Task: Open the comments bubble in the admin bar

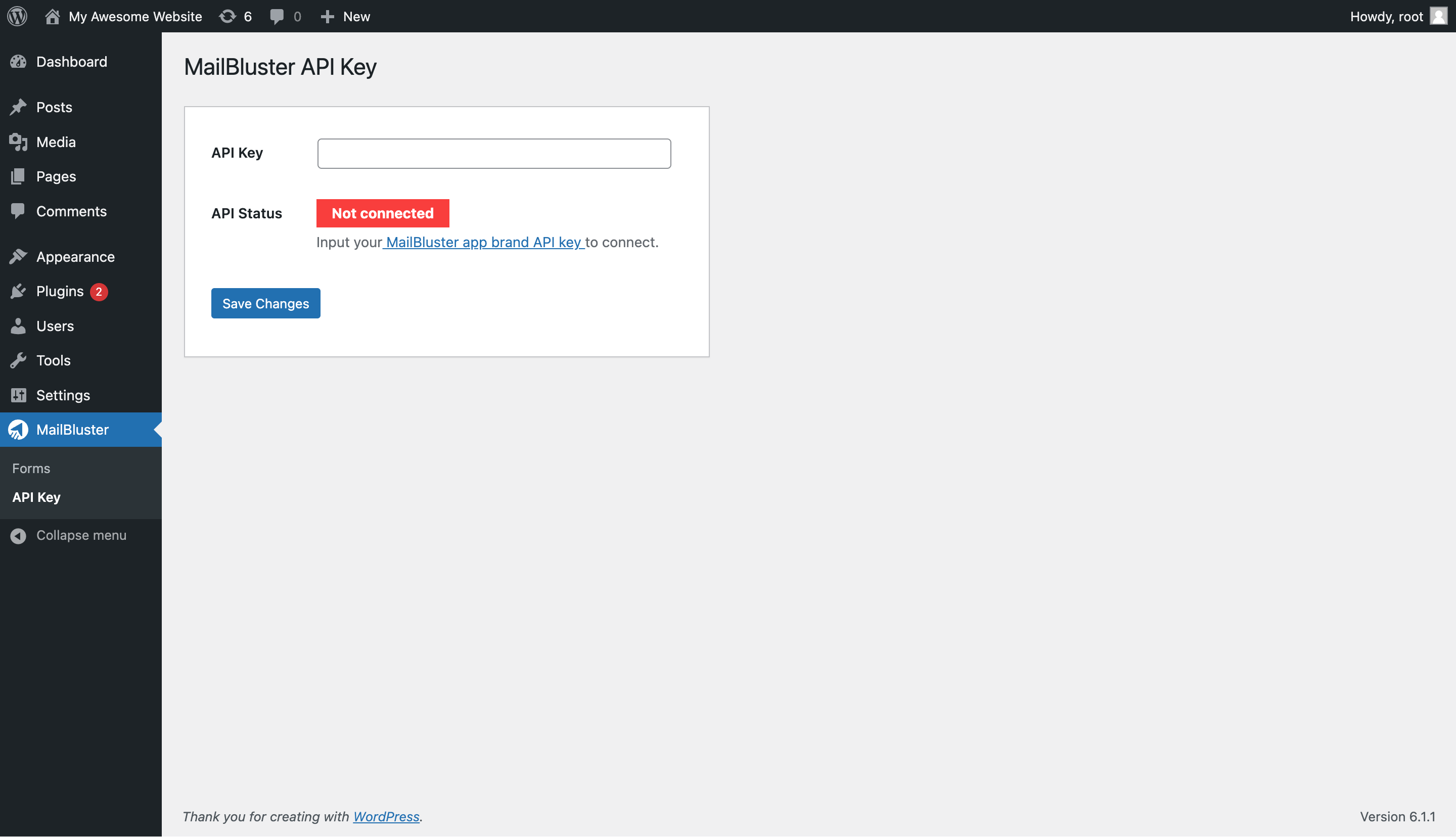Action: [x=277, y=16]
